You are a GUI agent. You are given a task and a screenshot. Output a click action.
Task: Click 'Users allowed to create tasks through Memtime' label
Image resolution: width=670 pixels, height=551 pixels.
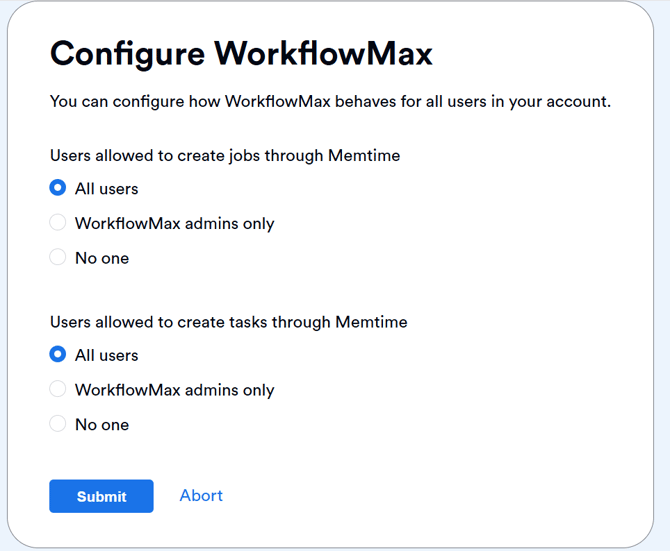click(229, 322)
